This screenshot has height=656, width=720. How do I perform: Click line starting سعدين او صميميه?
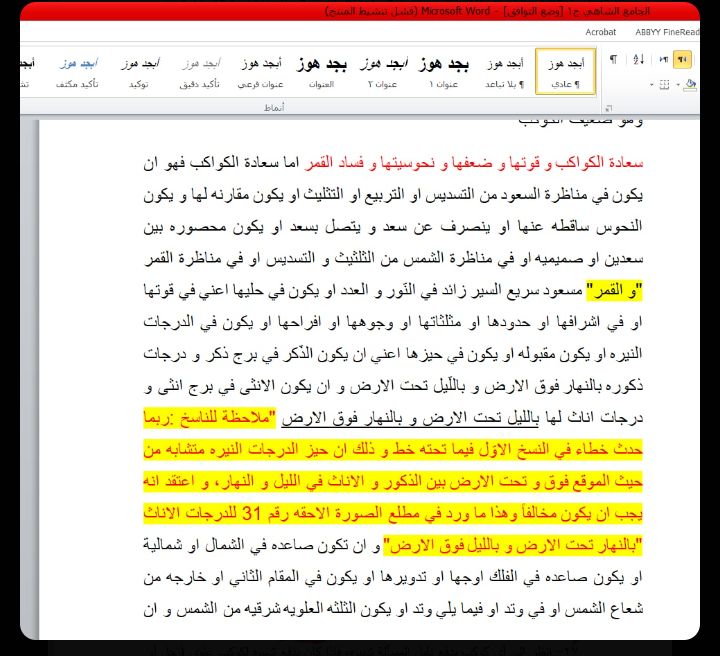[x=393, y=259]
